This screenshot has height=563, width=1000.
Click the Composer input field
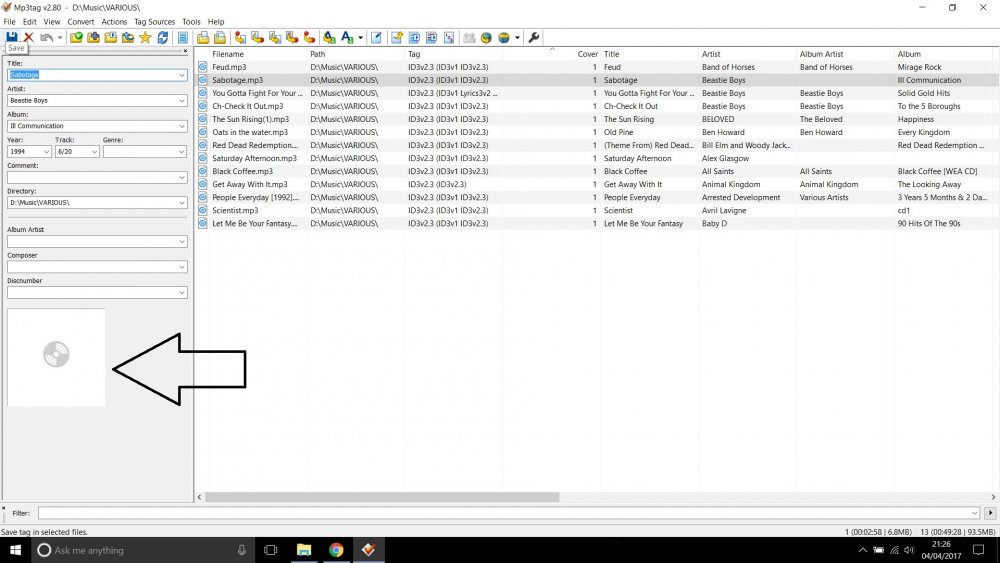(x=97, y=267)
